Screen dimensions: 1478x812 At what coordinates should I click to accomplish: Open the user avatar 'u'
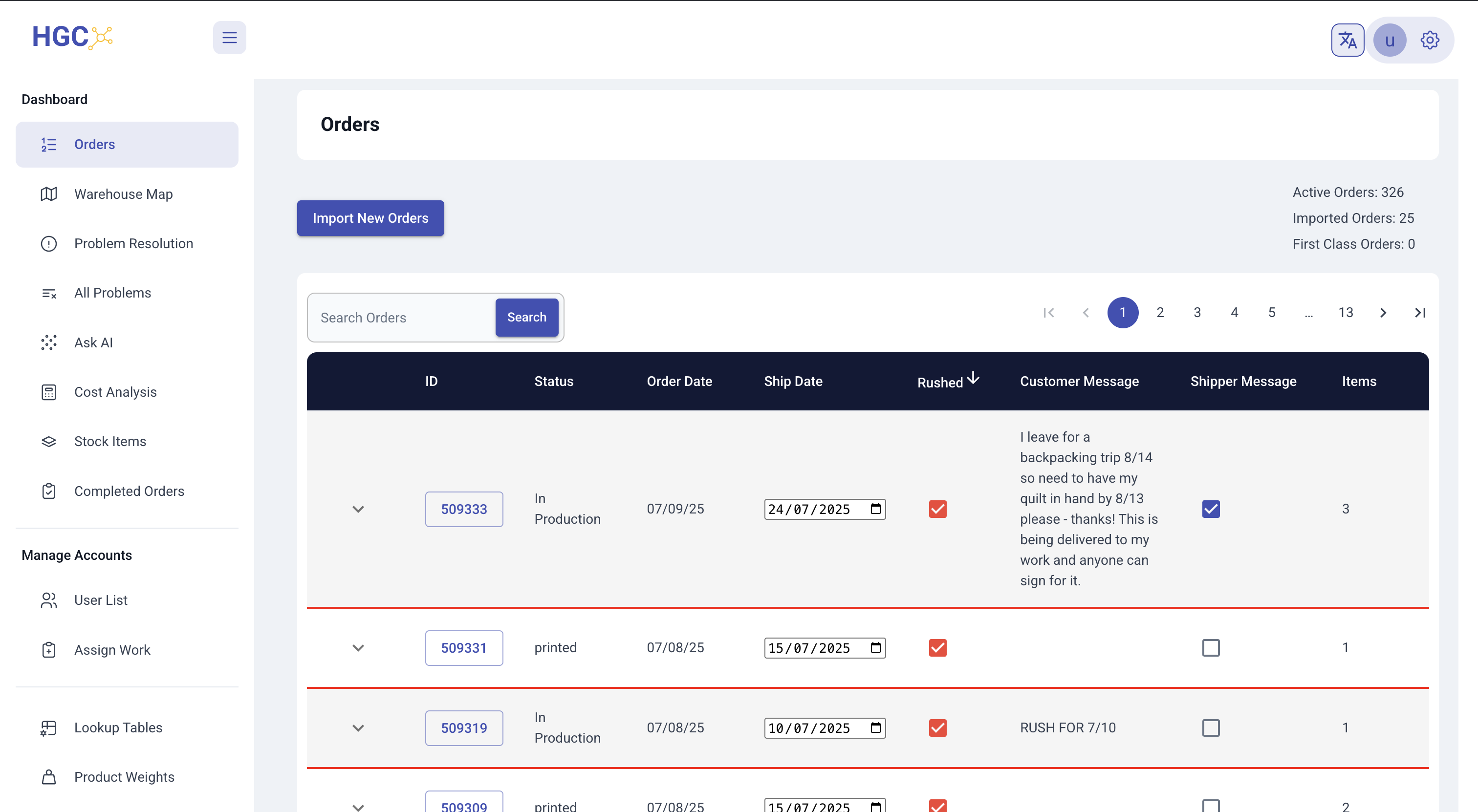click(x=1389, y=40)
